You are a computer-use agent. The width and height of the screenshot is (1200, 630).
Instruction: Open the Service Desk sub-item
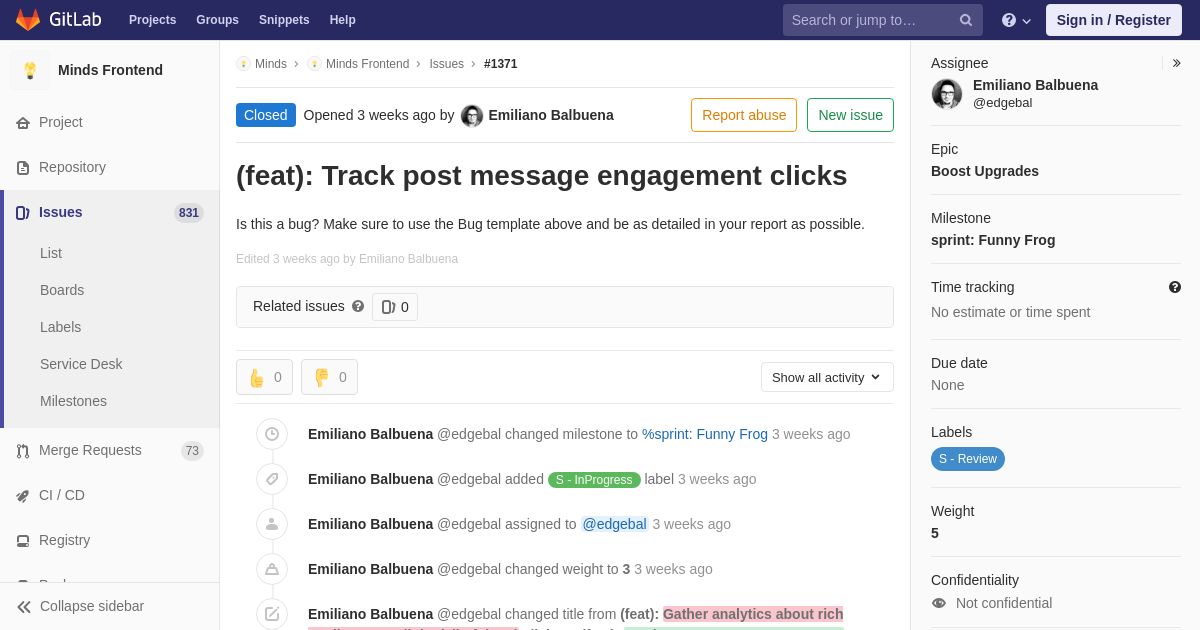point(81,364)
